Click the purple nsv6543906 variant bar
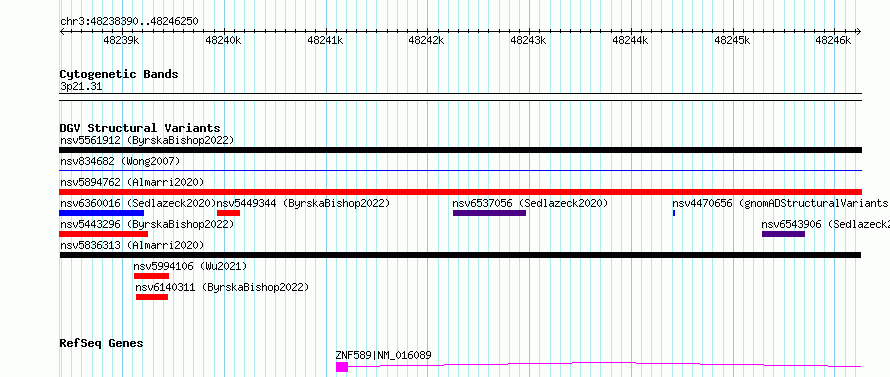This screenshot has width=890, height=377. click(x=783, y=234)
